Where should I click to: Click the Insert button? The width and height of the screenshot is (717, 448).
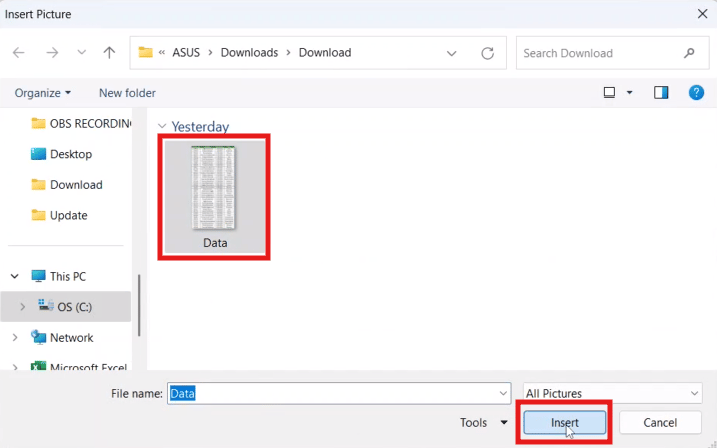(x=565, y=422)
